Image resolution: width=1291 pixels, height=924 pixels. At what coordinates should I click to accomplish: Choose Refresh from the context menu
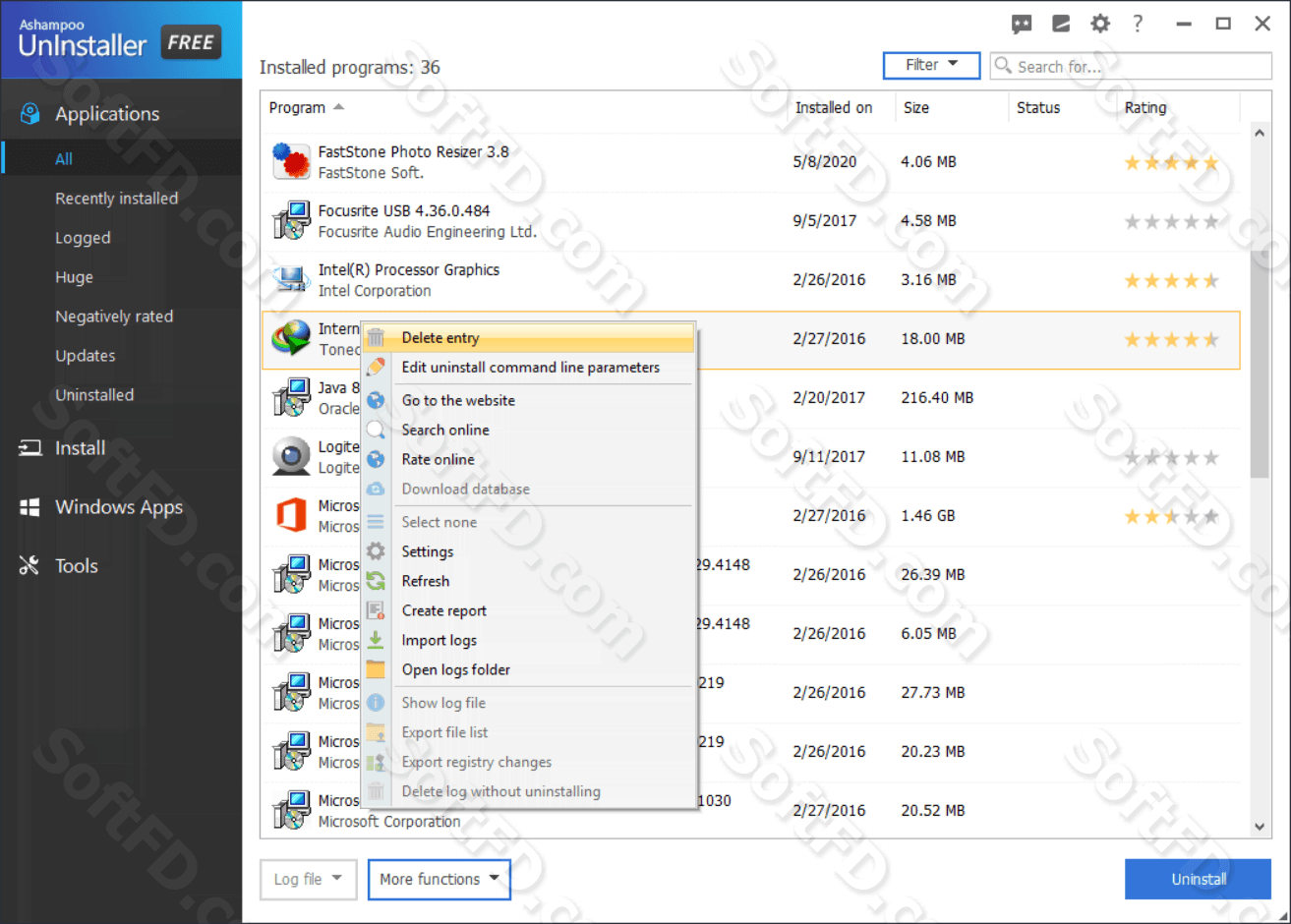tap(529, 581)
